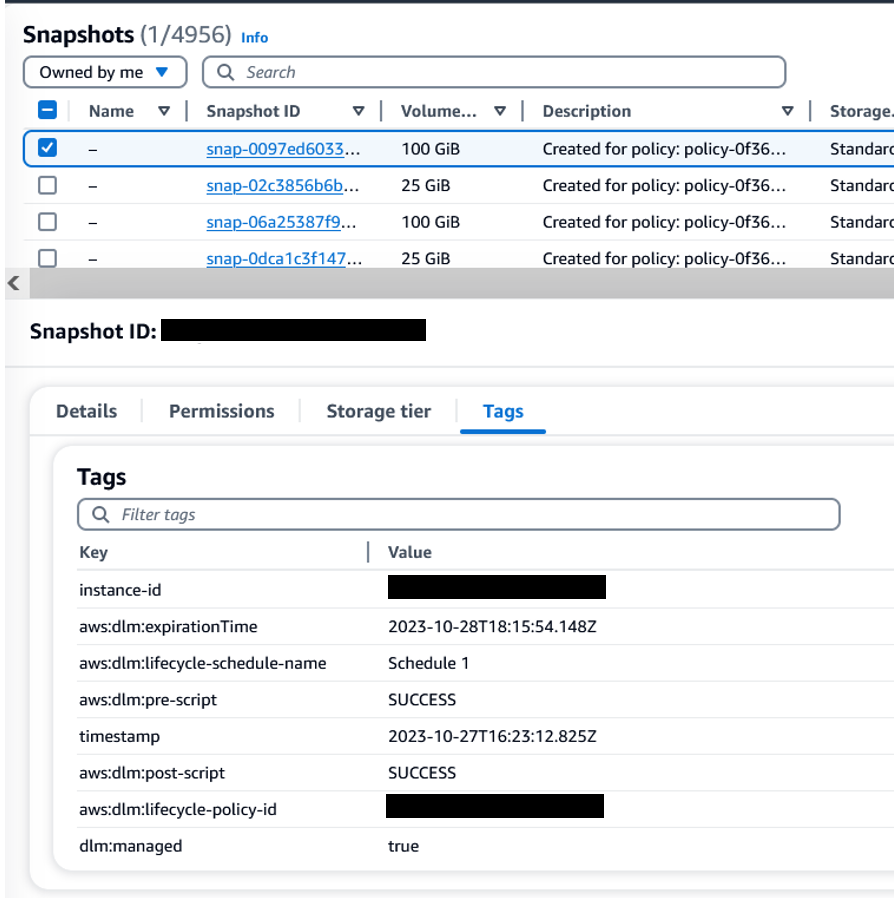This screenshot has height=898, width=894.
Task: Select all snapshots via header checkbox
Action: [x=47, y=111]
